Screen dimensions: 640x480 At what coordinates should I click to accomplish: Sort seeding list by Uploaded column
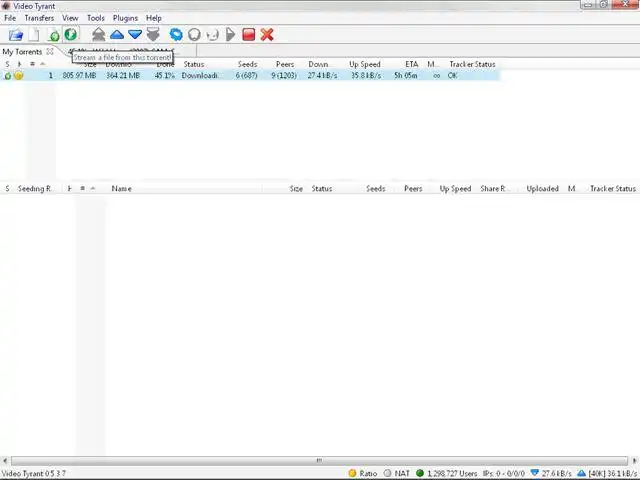542,189
